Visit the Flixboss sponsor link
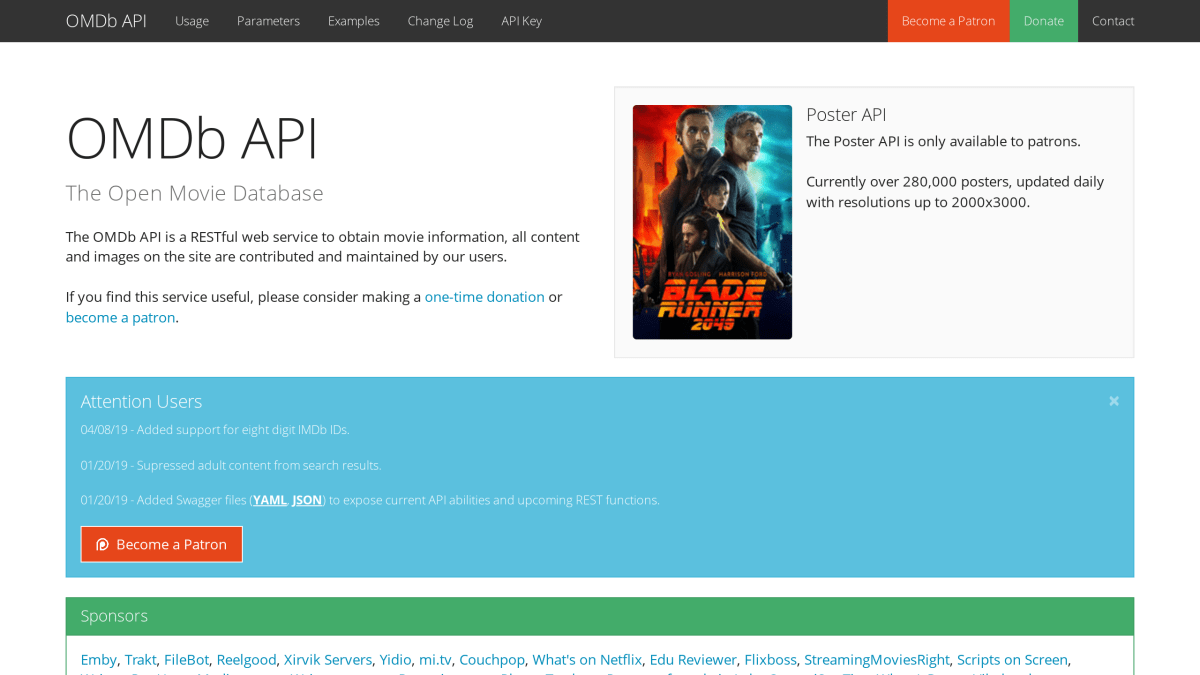 coord(771,660)
